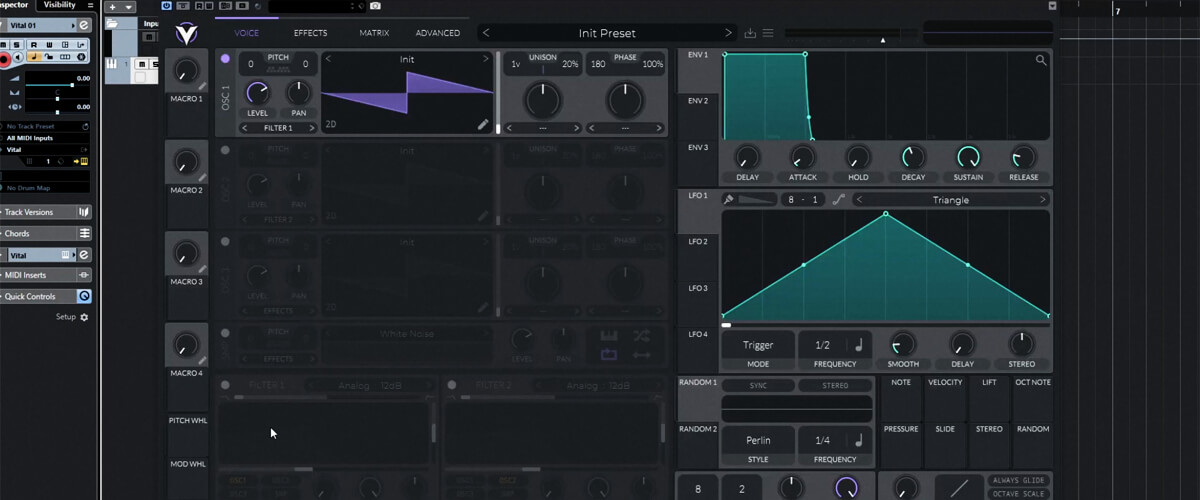Click the Init Preset name
Viewport: 1200px width, 500px height.
pyautogui.click(x=607, y=33)
